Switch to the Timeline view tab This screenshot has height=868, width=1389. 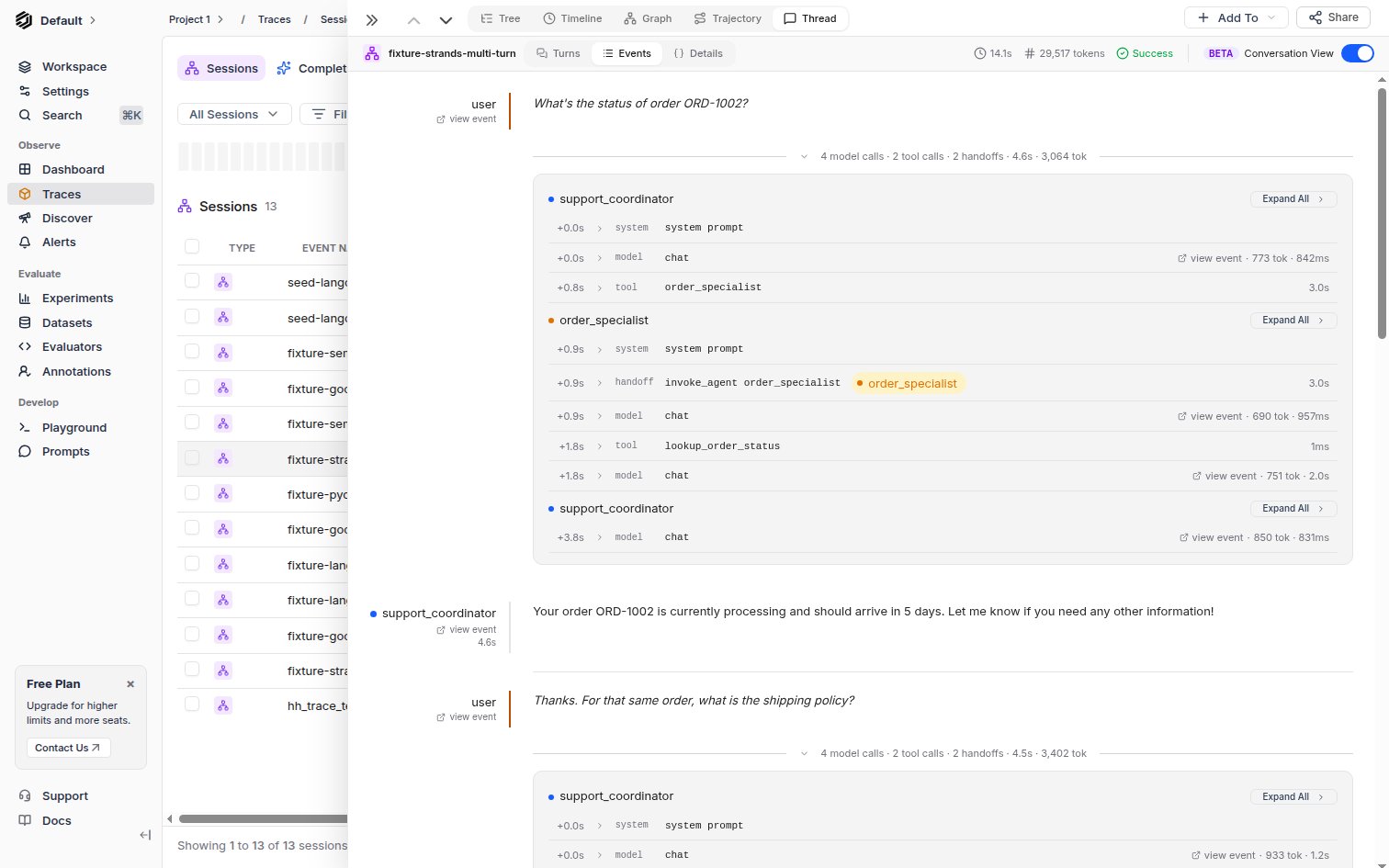pos(572,18)
